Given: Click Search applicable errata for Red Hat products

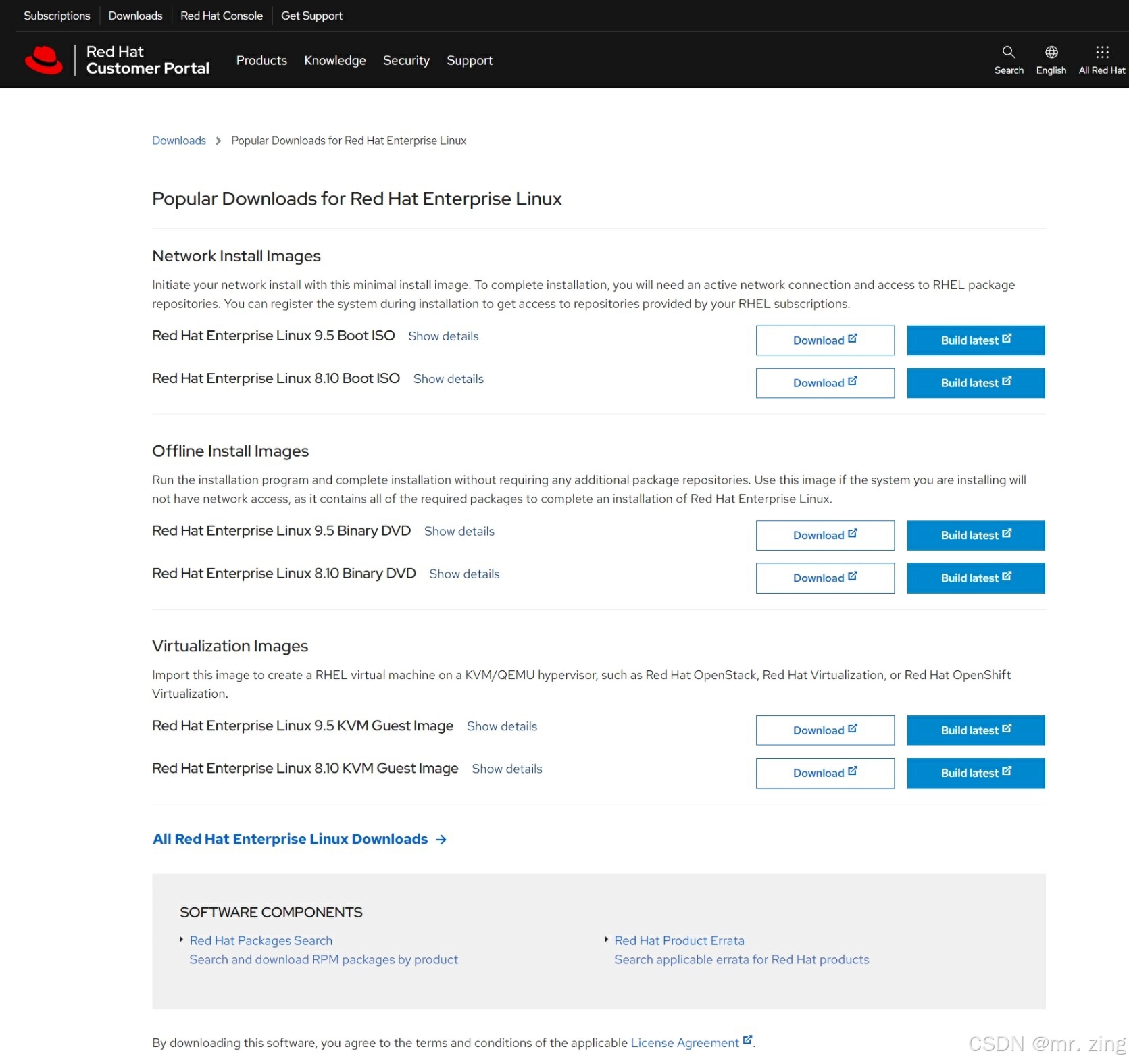Looking at the screenshot, I should click(x=741, y=959).
